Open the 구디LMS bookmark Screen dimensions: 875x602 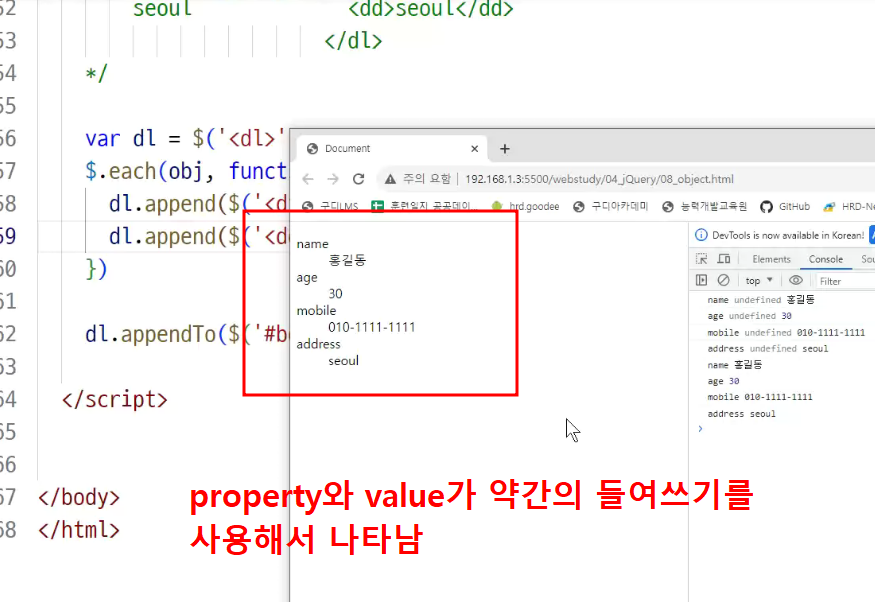[x=330, y=206]
